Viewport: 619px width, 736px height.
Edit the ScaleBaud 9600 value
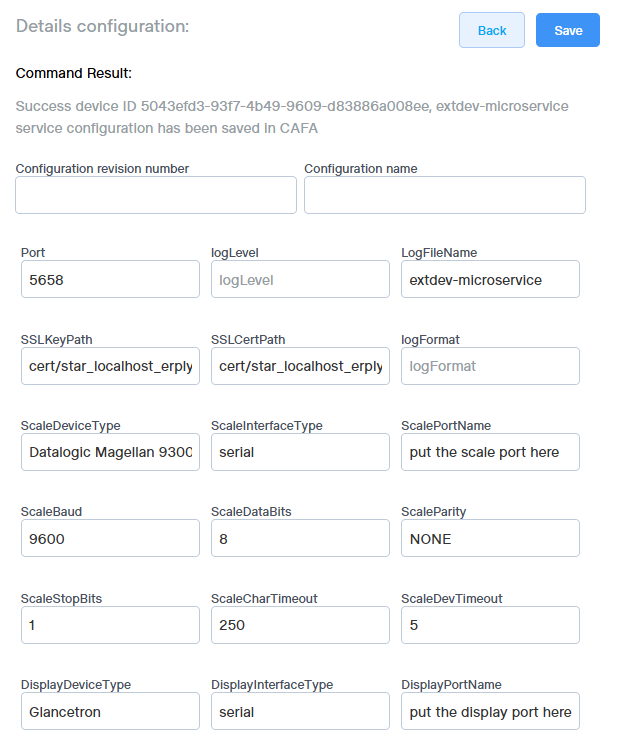coord(110,538)
